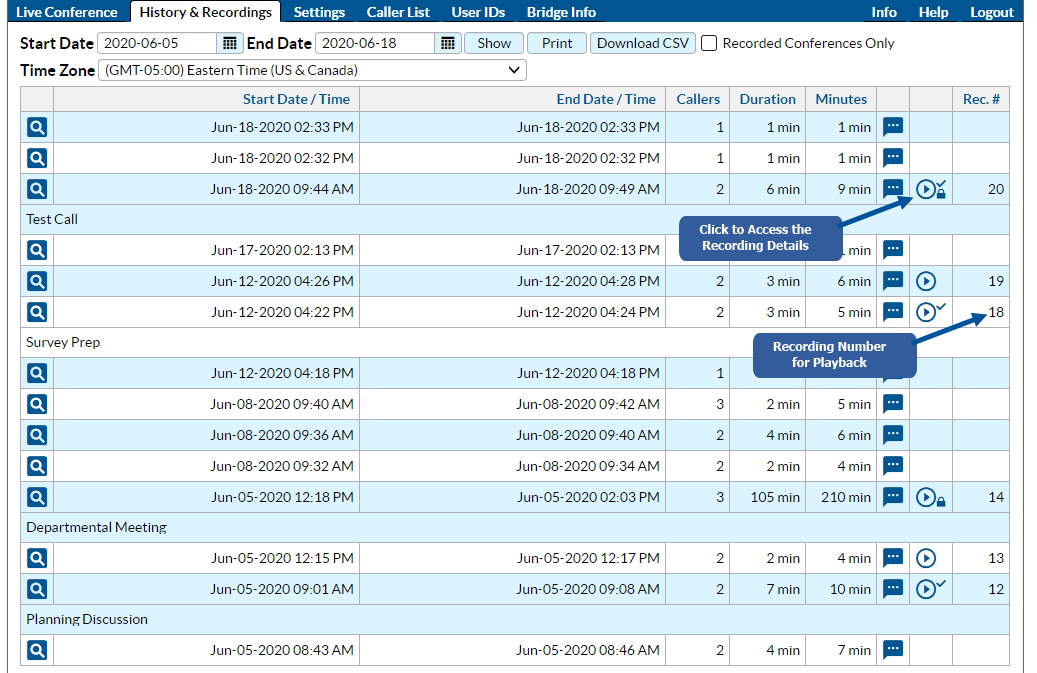Open chat notes for Jun-18-2020 02:32 PM call
Screen dimensions: 1037x673
tap(893, 158)
